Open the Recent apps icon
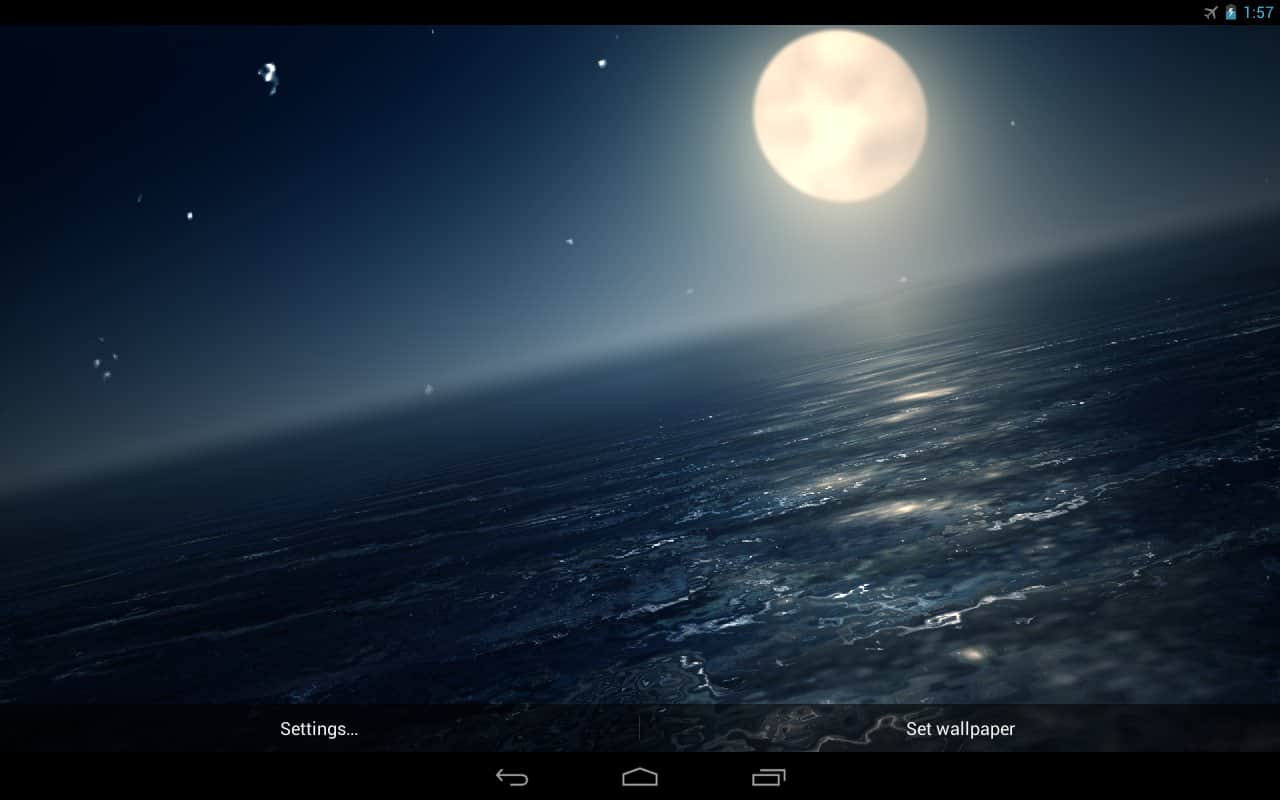This screenshot has width=1280, height=800. click(x=768, y=777)
